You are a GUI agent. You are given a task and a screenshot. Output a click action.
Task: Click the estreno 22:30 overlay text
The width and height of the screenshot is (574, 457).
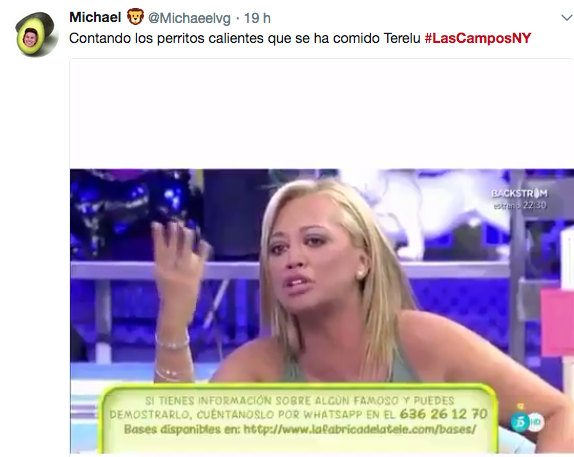(x=520, y=205)
